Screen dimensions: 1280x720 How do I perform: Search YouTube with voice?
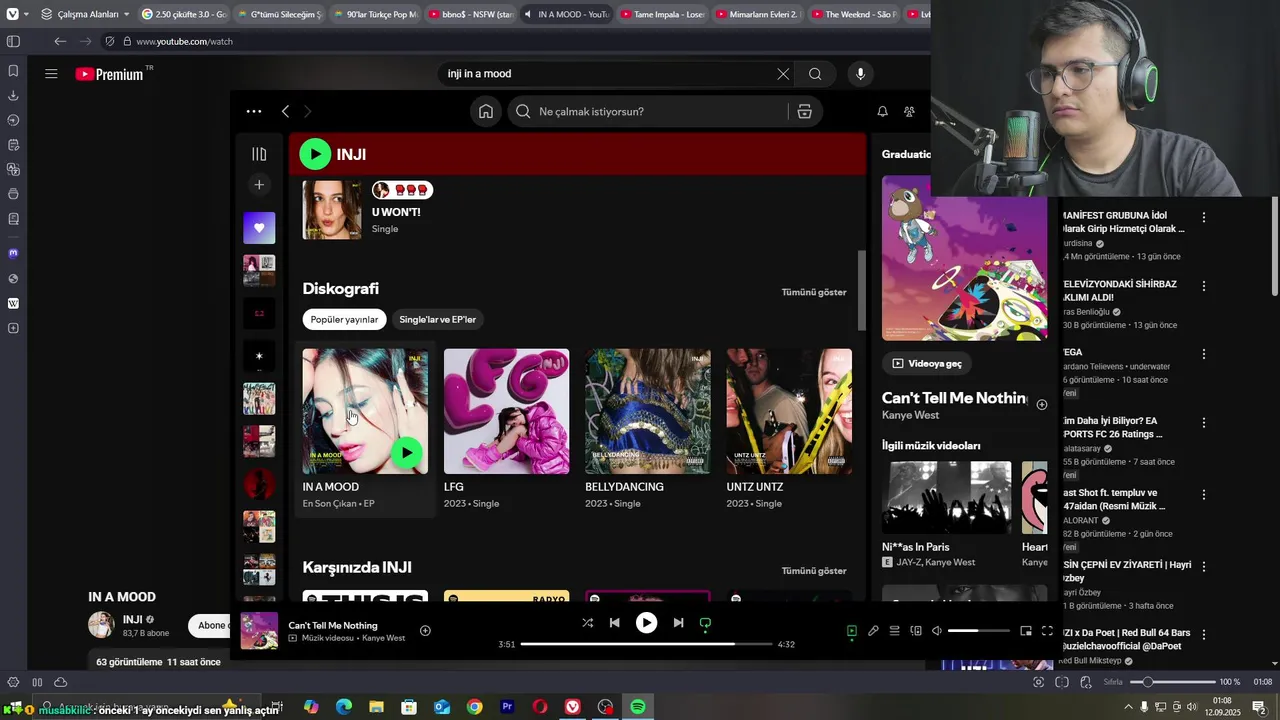tap(860, 74)
